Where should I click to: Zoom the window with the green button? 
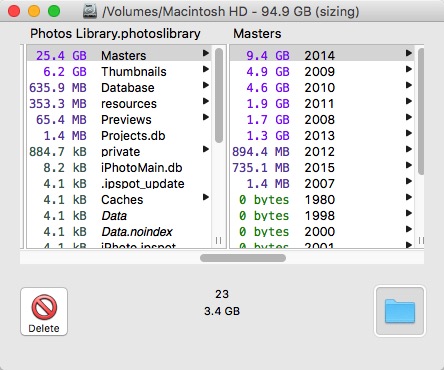54,11
